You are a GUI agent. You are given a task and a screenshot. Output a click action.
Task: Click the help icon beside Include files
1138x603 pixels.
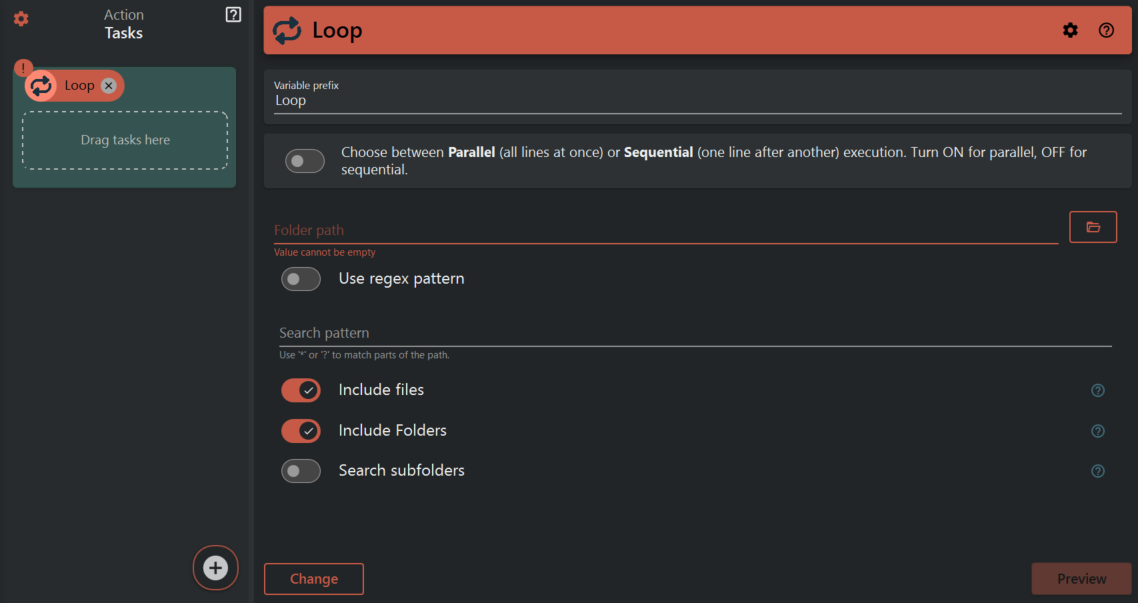point(1097,390)
